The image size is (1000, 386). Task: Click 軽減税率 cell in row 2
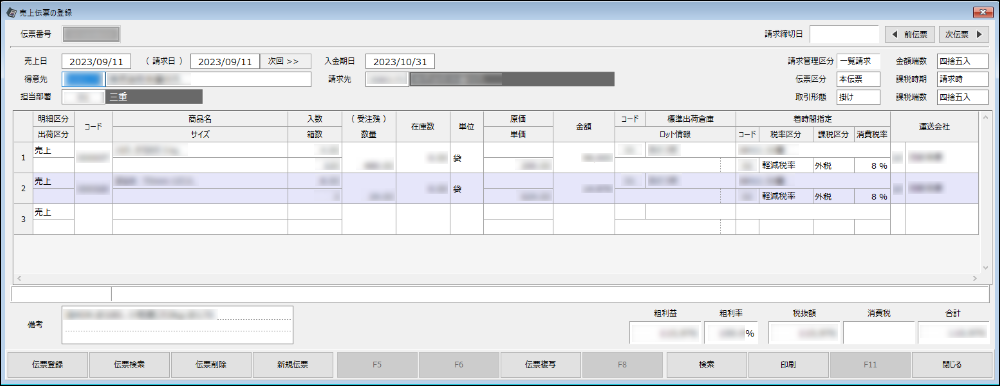786,197
